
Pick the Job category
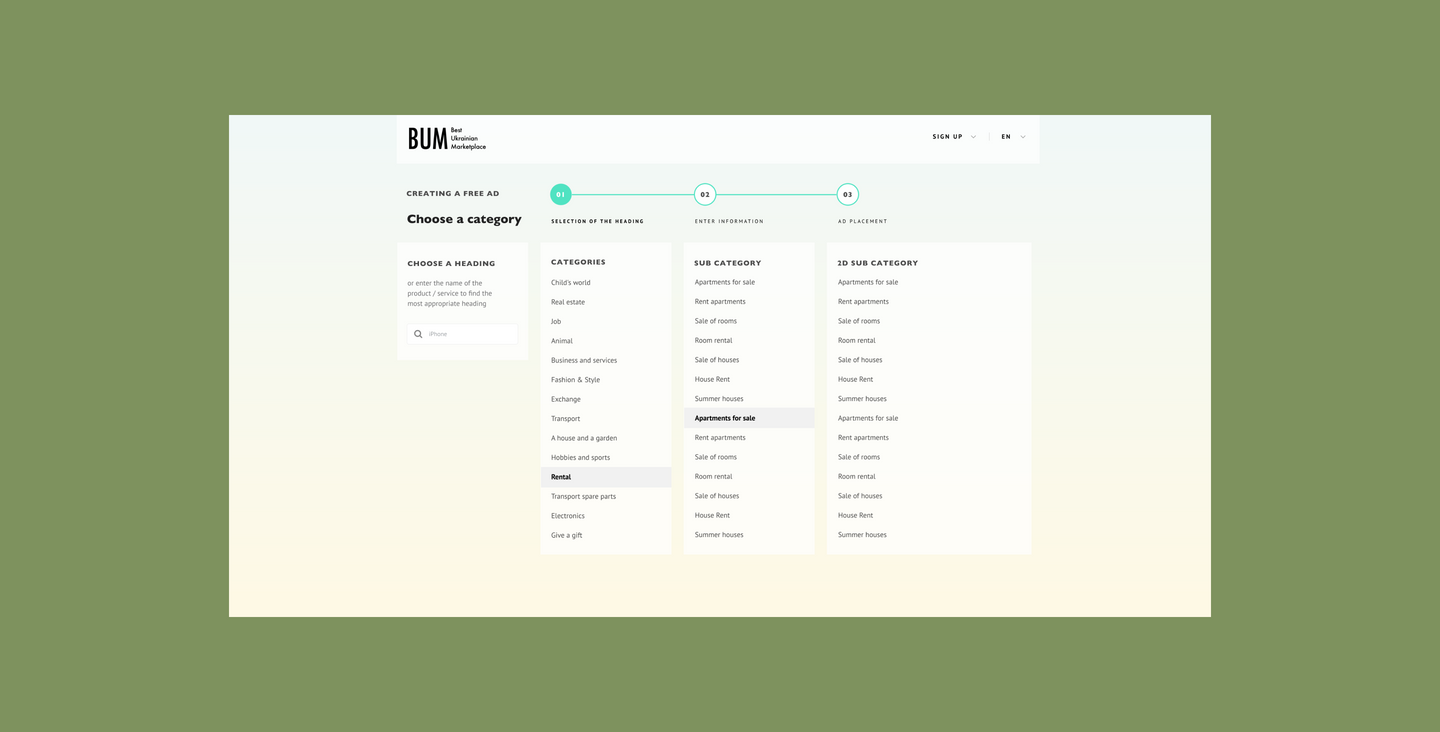556,322
